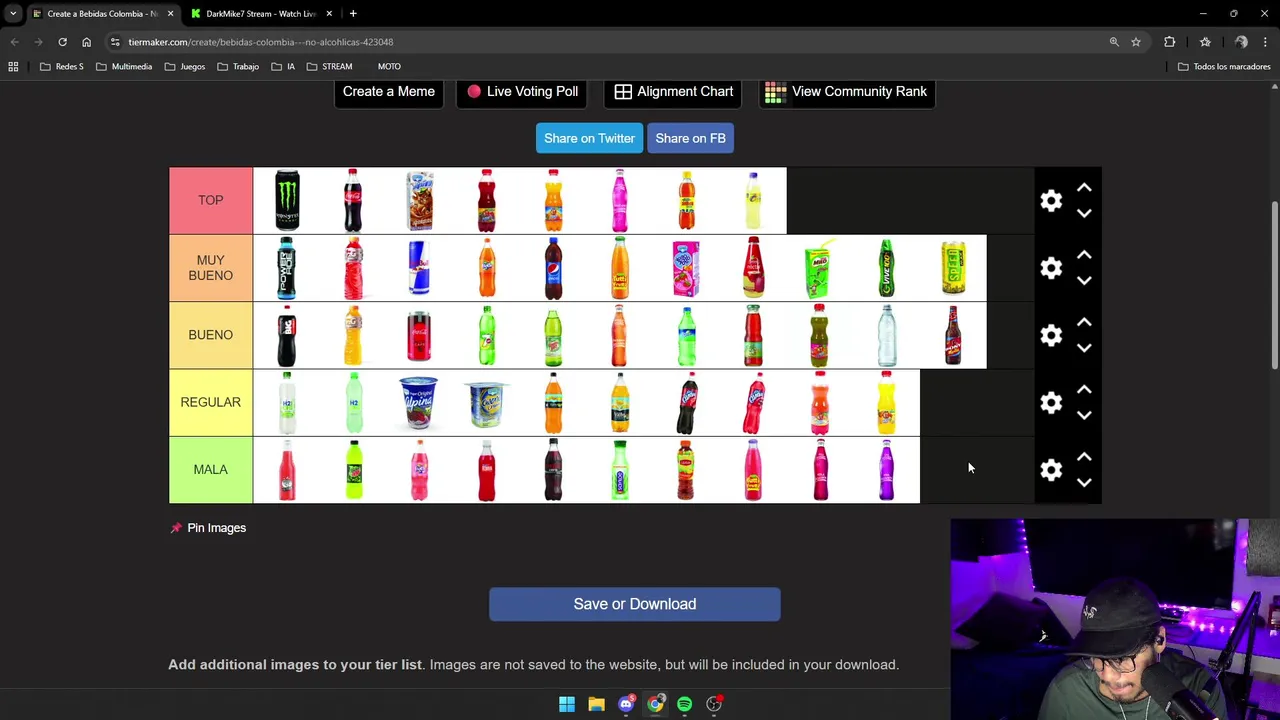Select pink bottle in TOP tier
The height and width of the screenshot is (720, 1280).
[x=620, y=200]
